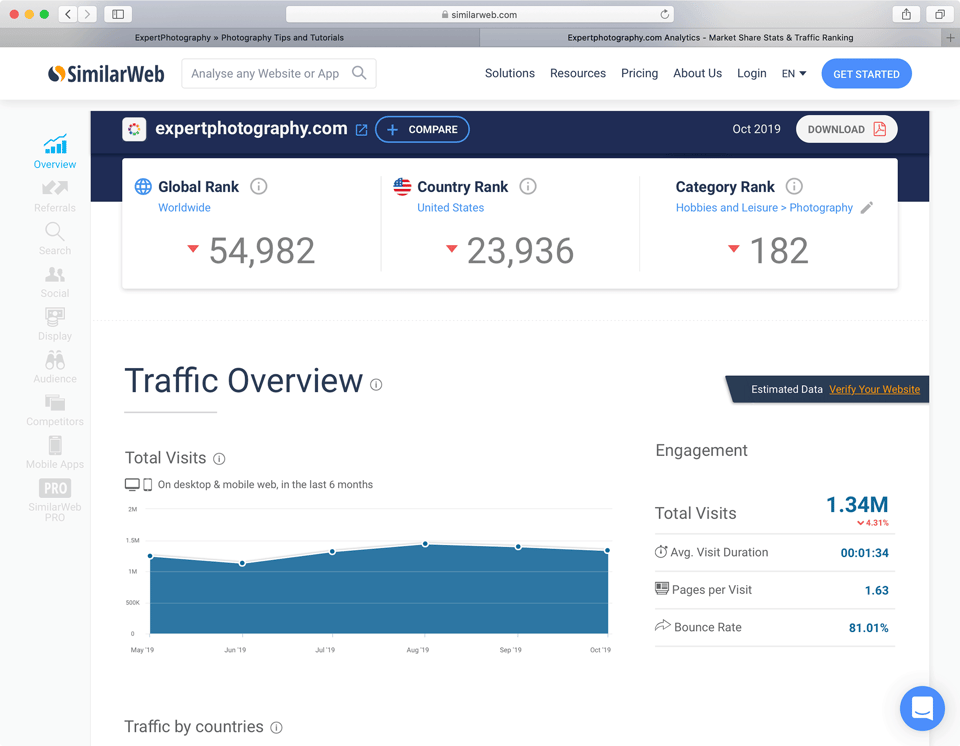This screenshot has height=746, width=960.
Task: Open SimilarWeb PRO from the sidebar
Action: click(54, 500)
